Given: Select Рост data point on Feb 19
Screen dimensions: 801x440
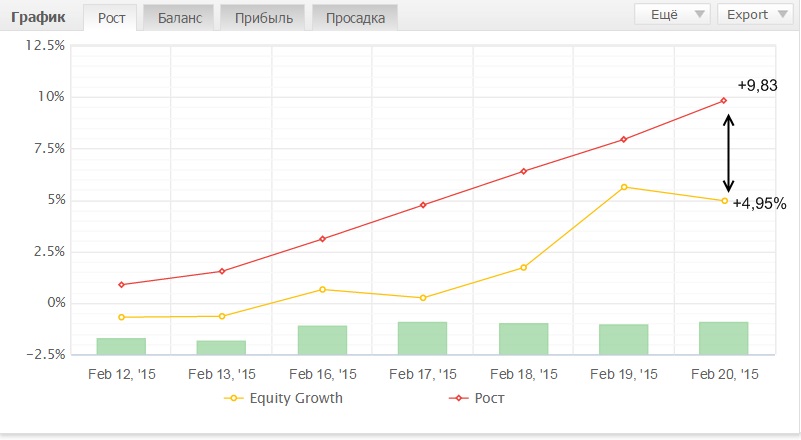Looking at the screenshot, I should (x=624, y=140).
